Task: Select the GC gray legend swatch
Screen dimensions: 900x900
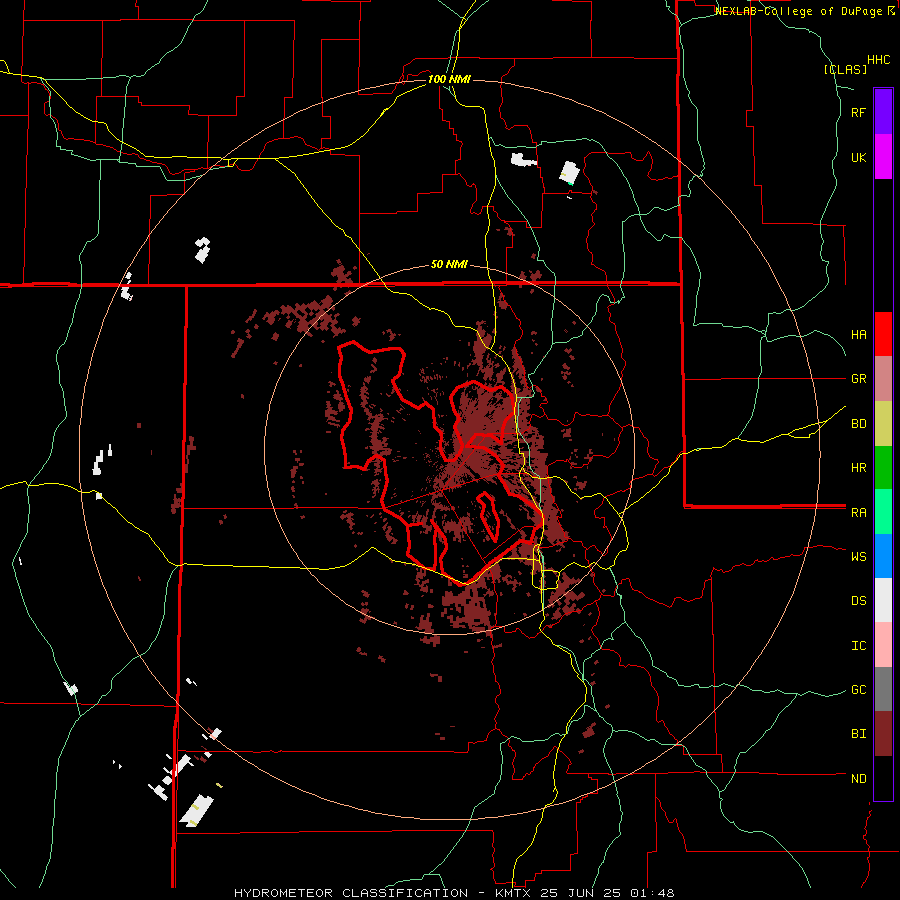Action: (883, 689)
